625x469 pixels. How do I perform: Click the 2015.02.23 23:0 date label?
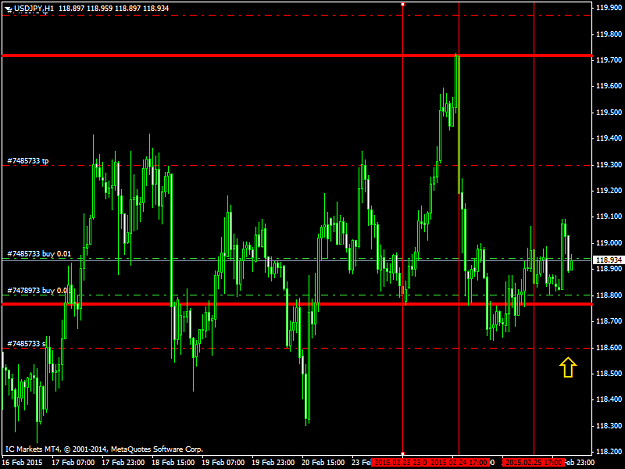pos(400,463)
